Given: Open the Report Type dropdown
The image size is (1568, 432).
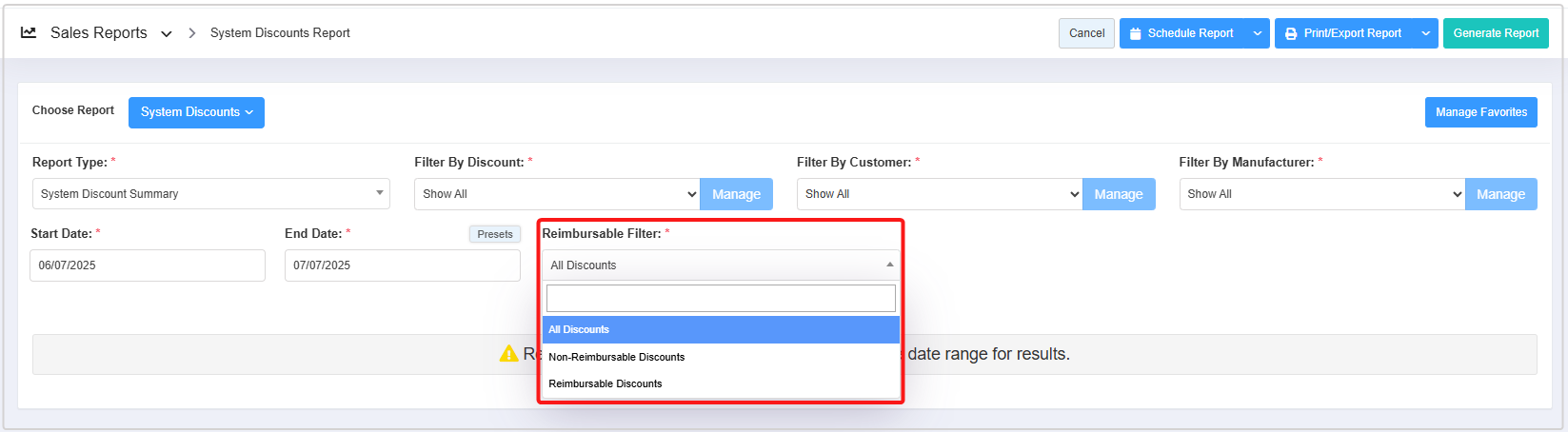Looking at the screenshot, I should pyautogui.click(x=210, y=194).
